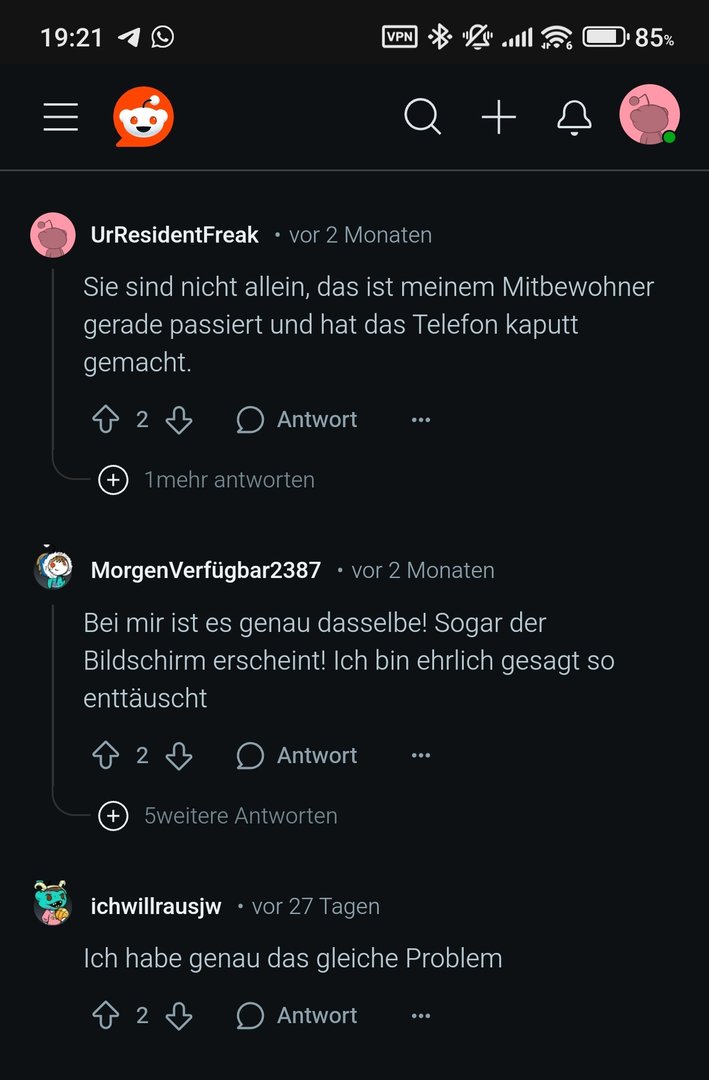Open three-dot menu on ichwillrausjw's comment
709x1080 pixels.
tap(421, 1016)
